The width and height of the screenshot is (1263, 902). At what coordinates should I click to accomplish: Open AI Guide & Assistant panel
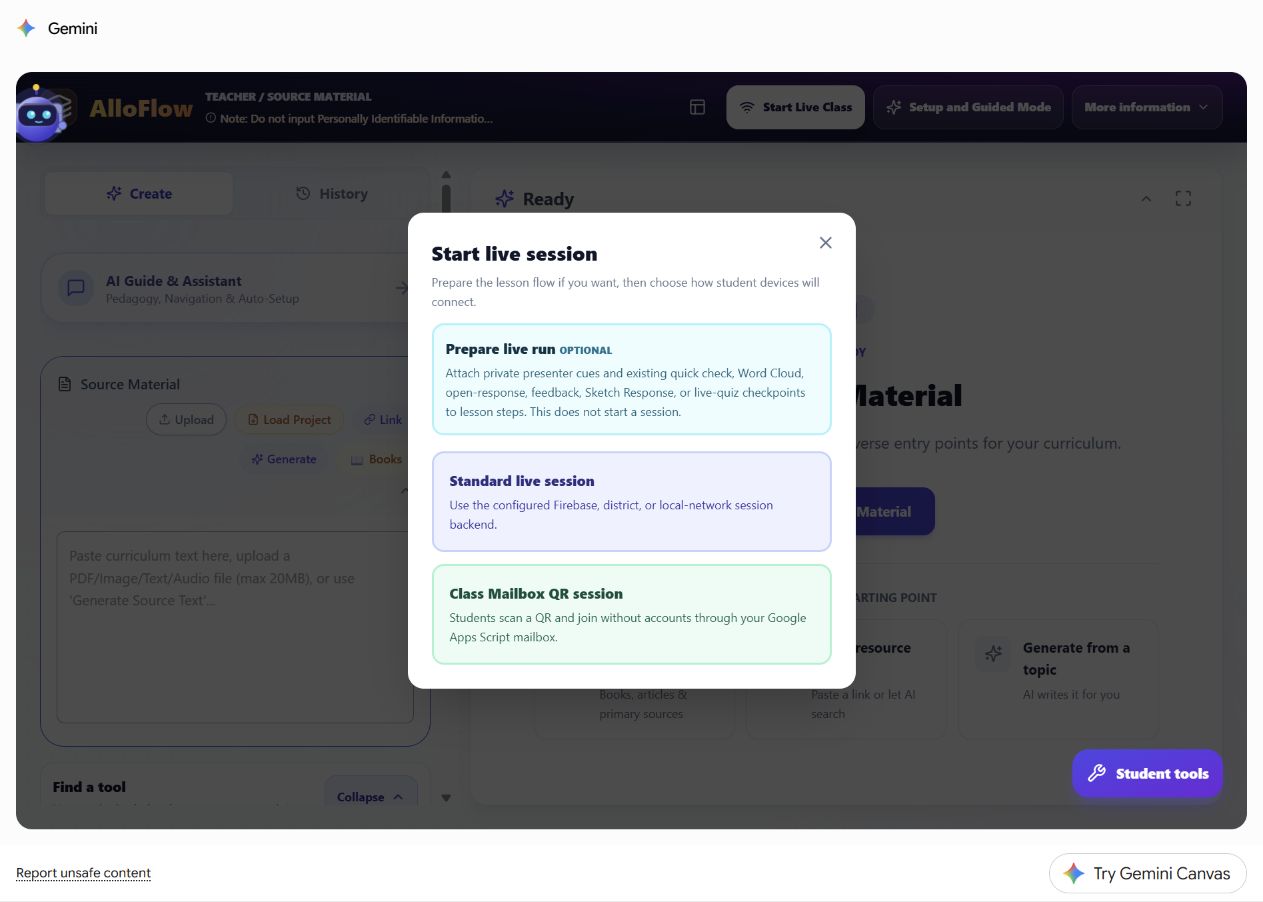tap(235, 289)
